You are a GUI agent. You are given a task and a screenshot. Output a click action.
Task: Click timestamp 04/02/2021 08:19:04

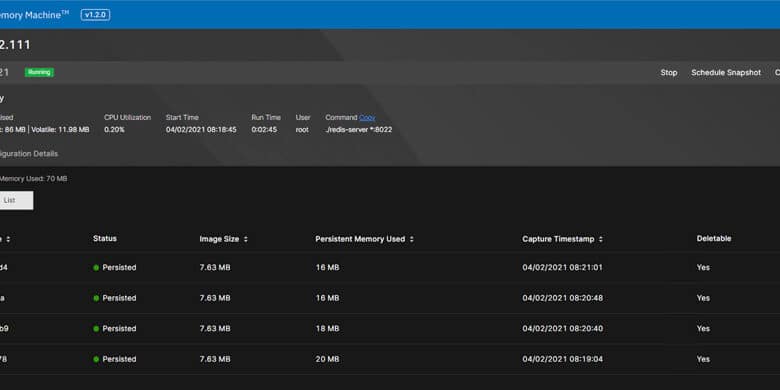tap(562, 359)
